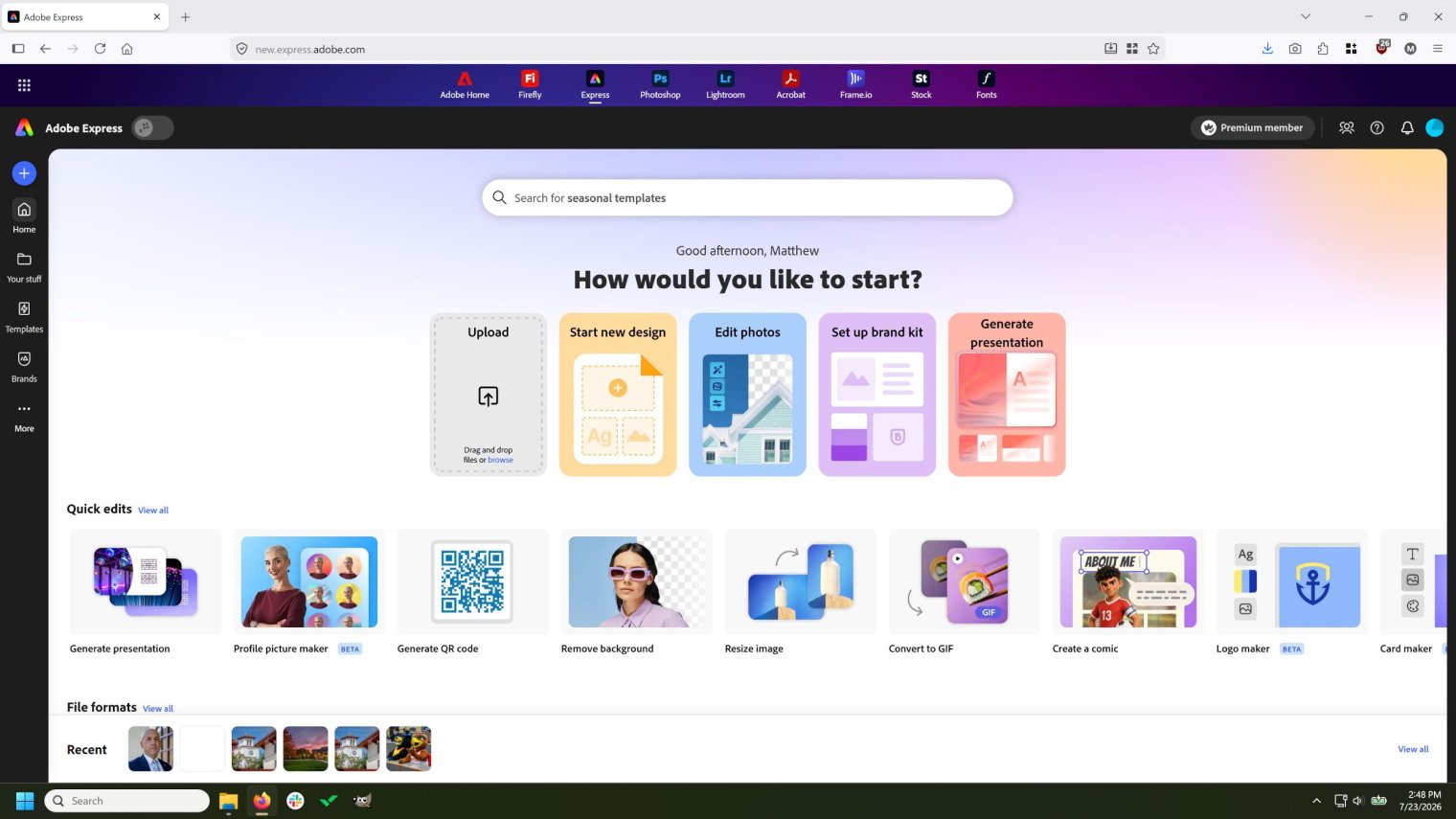The image size is (1456, 819).
Task: Open the recent man portrait thumbnail
Action: 151,749
